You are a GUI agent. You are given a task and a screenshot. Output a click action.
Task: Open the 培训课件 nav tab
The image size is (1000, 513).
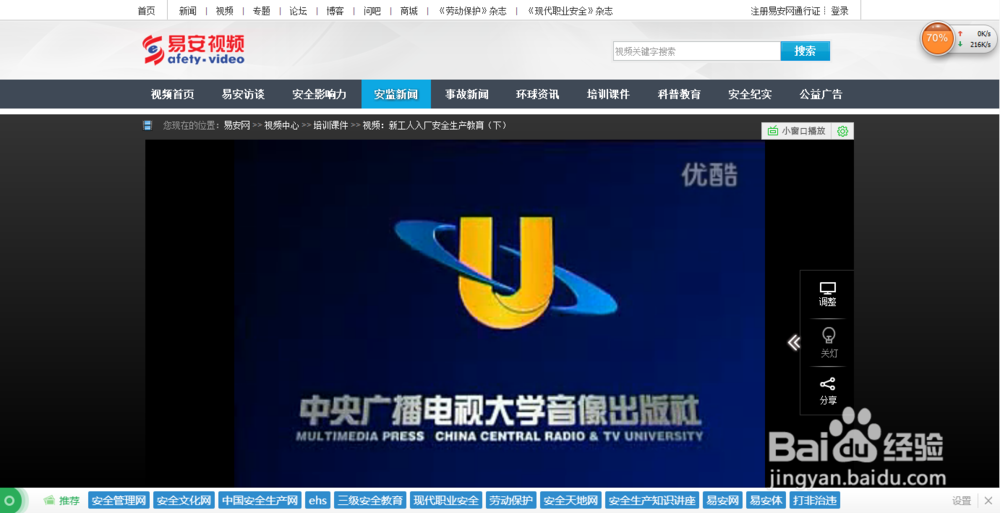coord(608,94)
